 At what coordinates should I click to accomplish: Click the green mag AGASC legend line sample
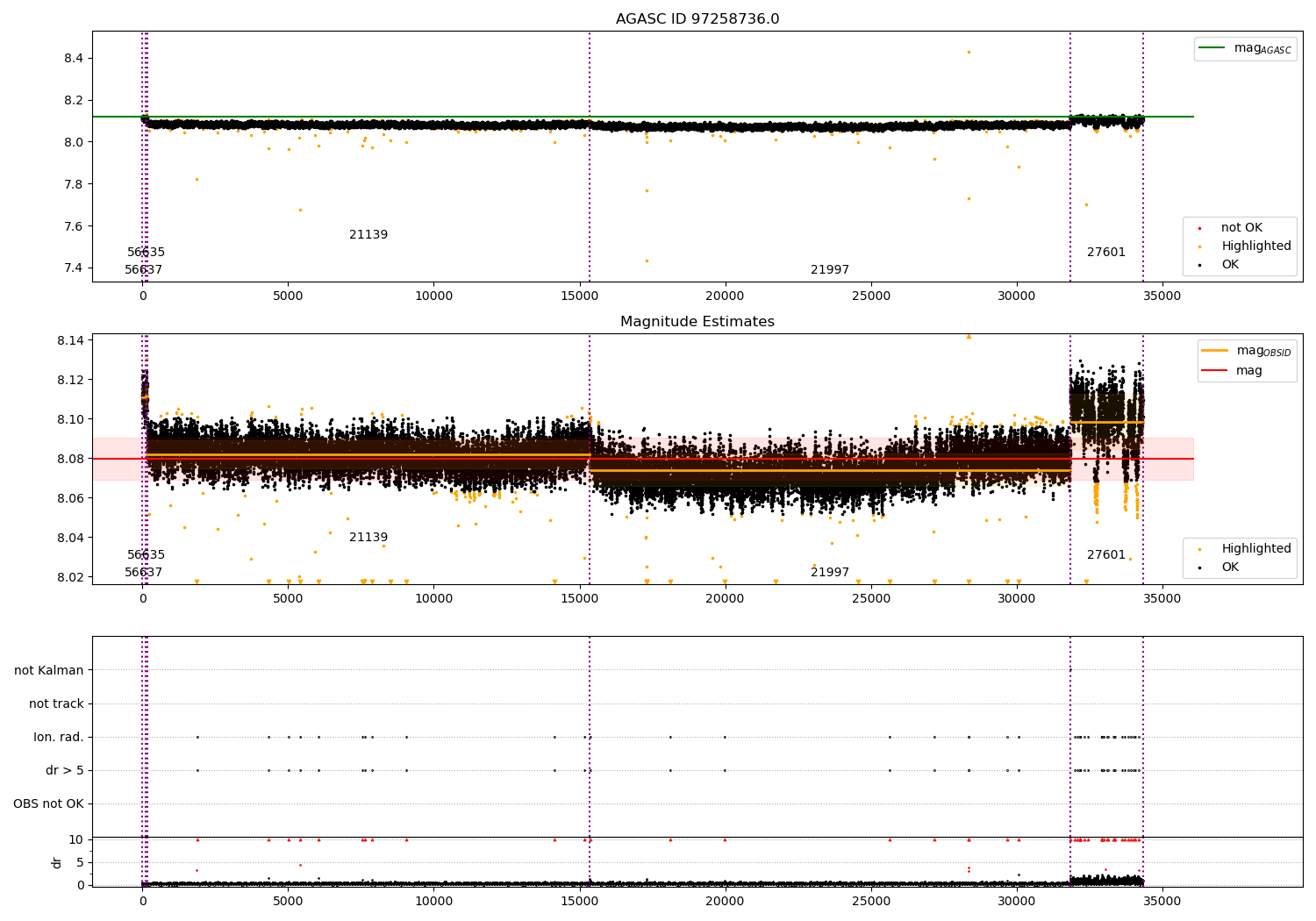[x=1212, y=48]
